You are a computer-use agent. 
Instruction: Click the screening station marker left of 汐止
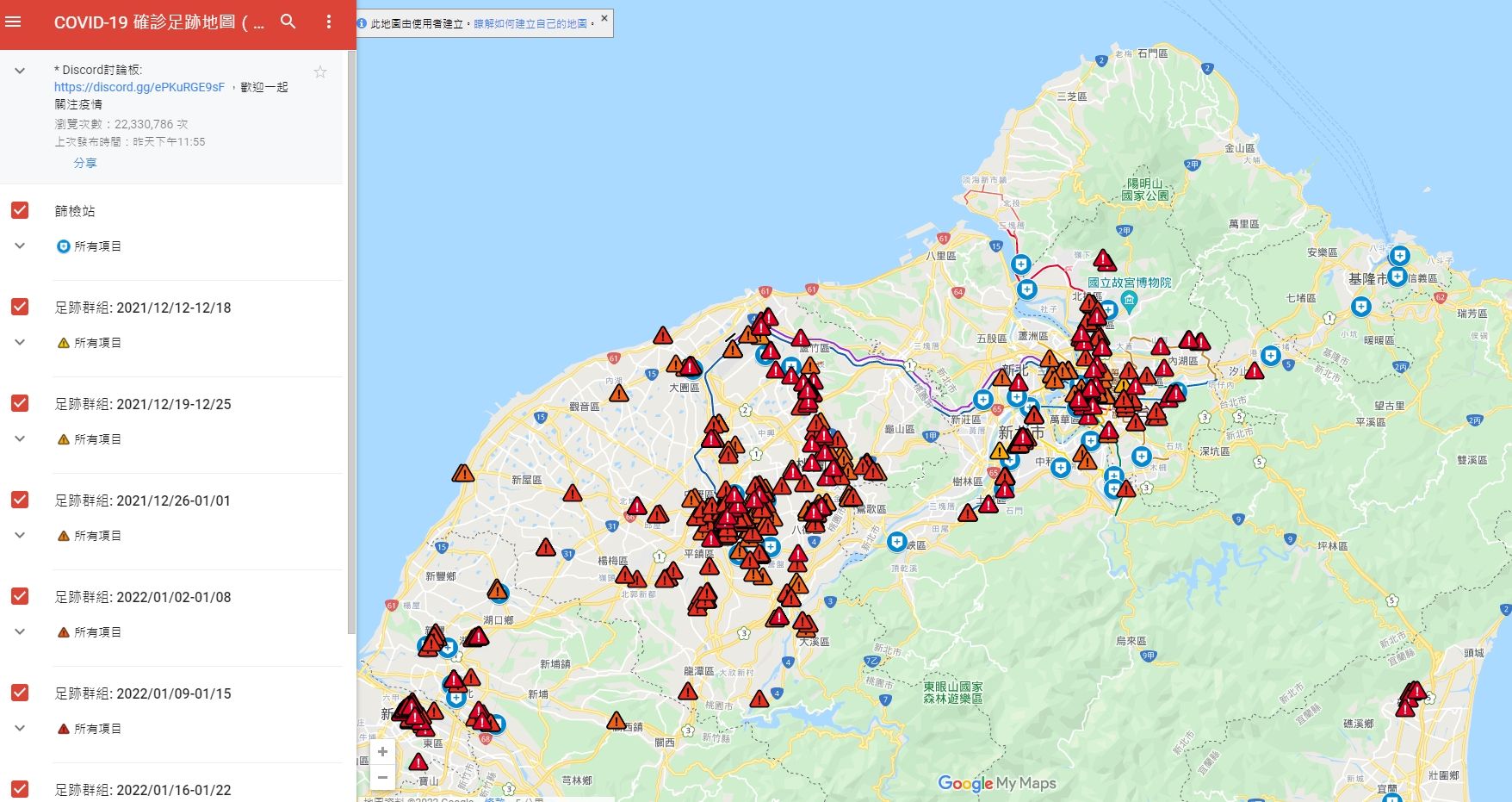click(x=1271, y=355)
